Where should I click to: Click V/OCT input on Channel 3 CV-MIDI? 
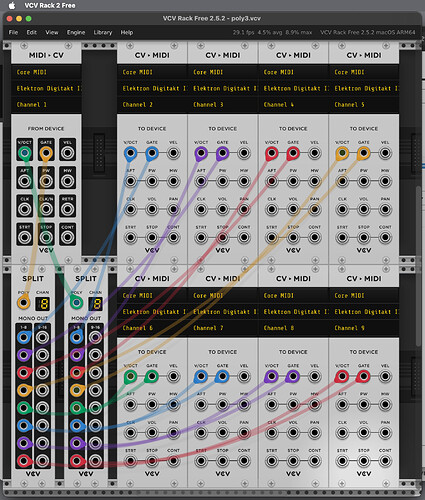201,153
